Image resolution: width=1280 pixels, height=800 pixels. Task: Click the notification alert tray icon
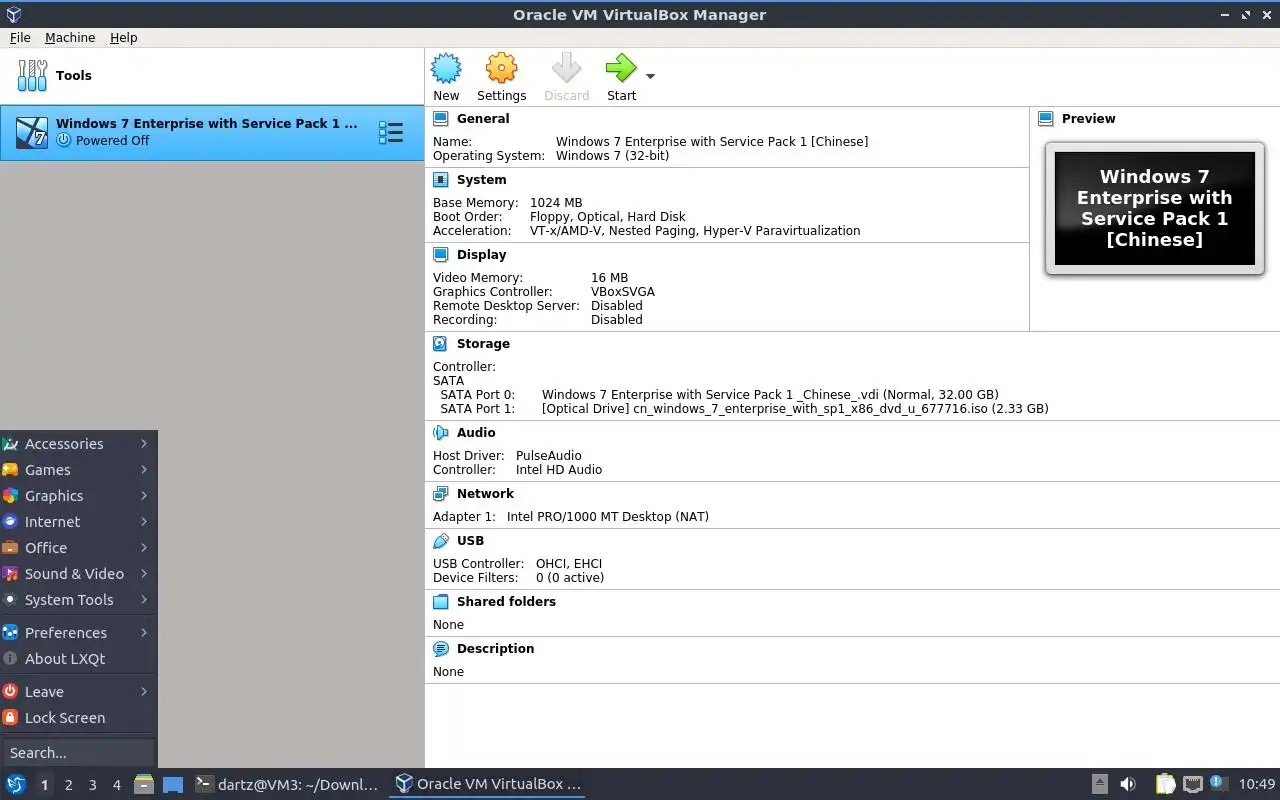[x=1218, y=783]
